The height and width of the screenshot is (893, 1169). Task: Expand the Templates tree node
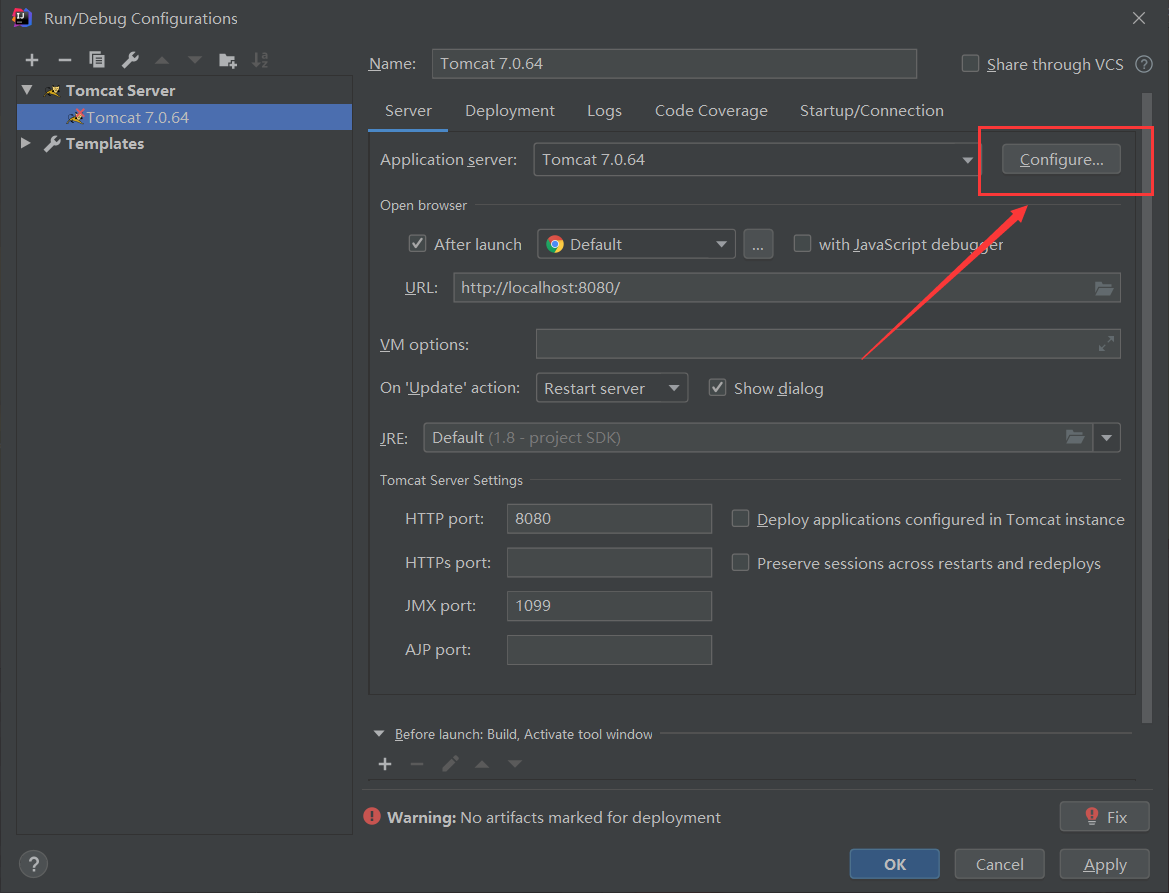pos(26,143)
